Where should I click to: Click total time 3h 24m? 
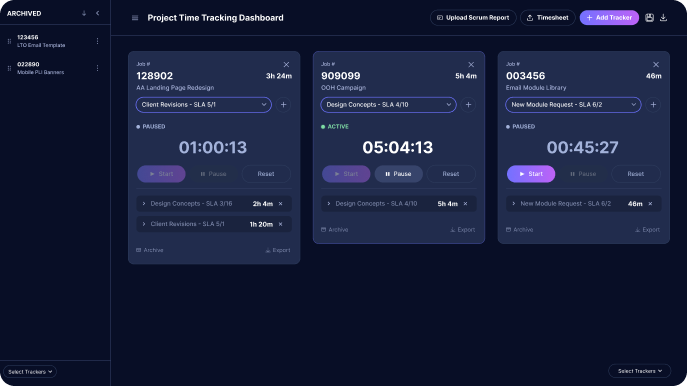(x=279, y=76)
